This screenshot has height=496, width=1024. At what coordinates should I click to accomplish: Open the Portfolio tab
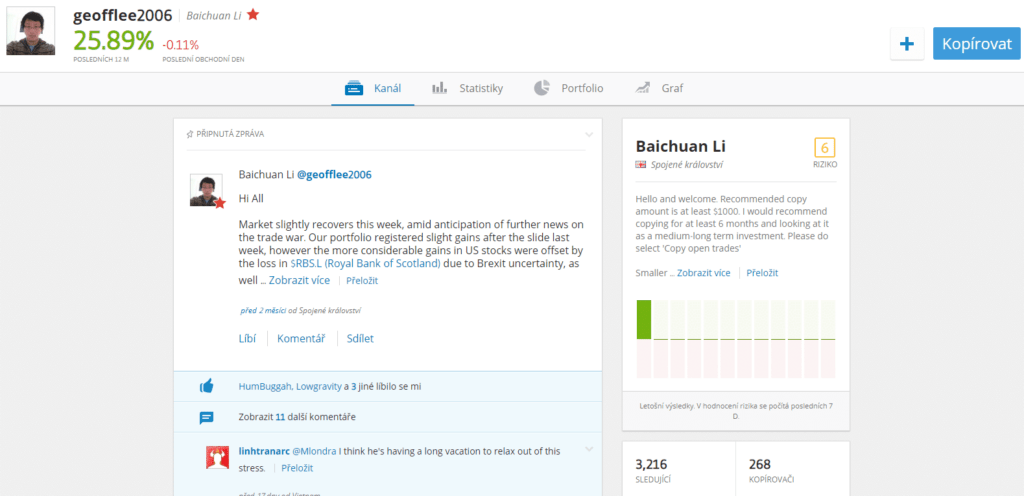(x=568, y=88)
